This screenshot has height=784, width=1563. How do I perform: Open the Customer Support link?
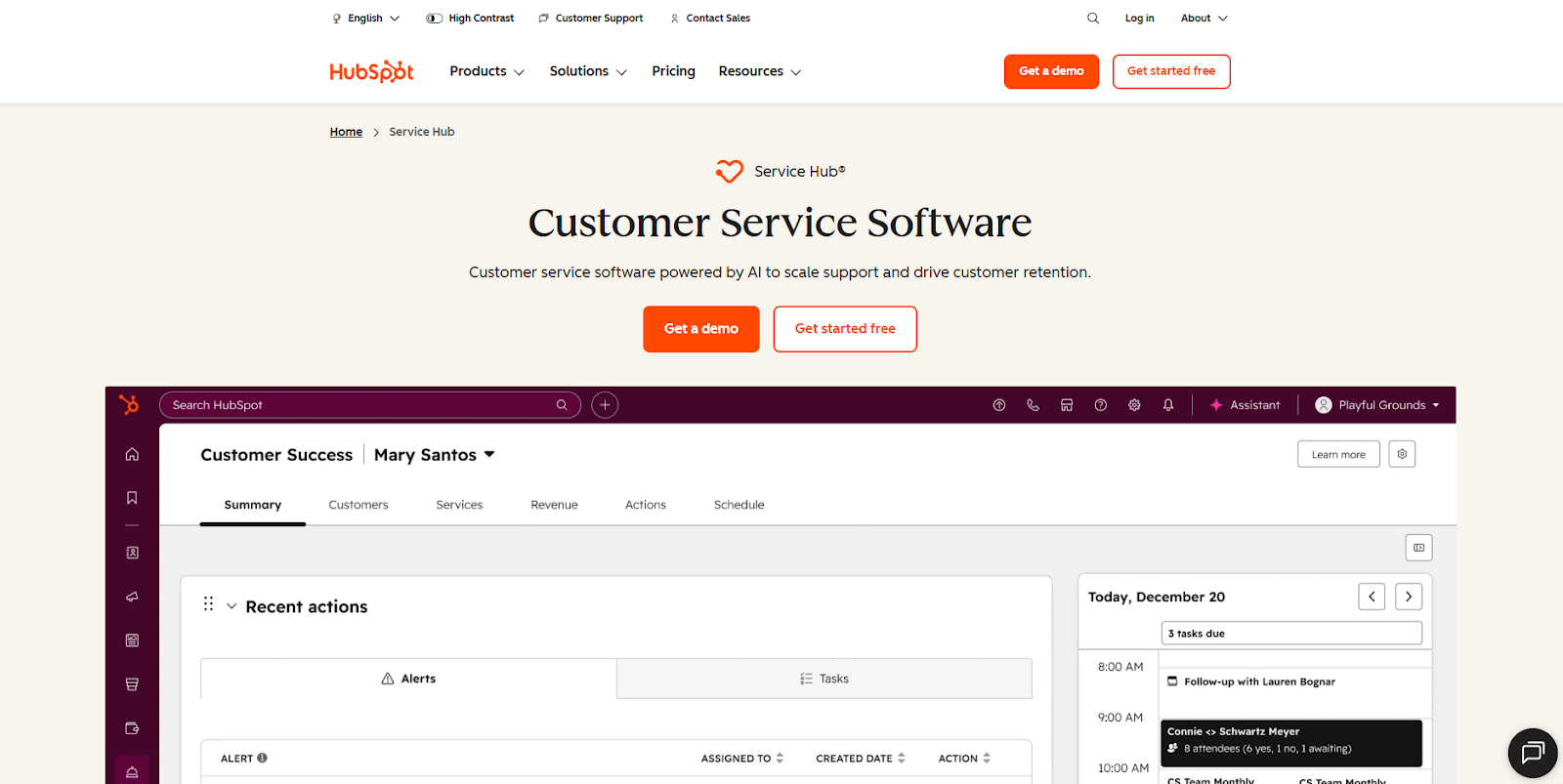pos(591,18)
